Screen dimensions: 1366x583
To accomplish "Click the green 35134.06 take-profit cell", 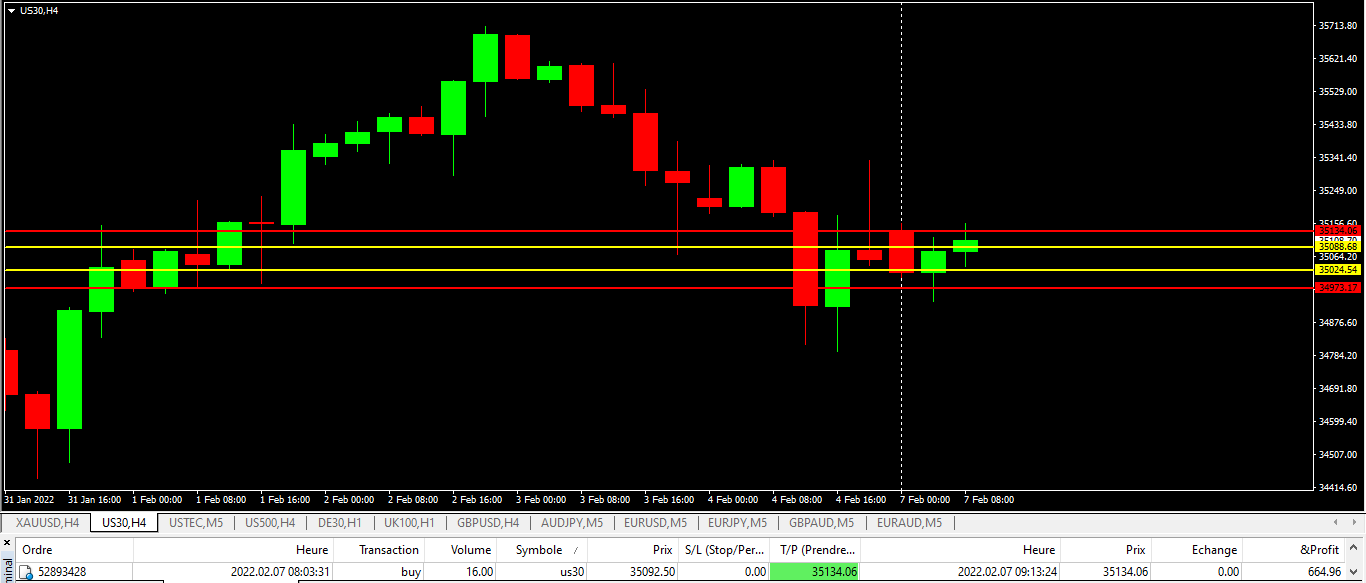I will pos(815,572).
